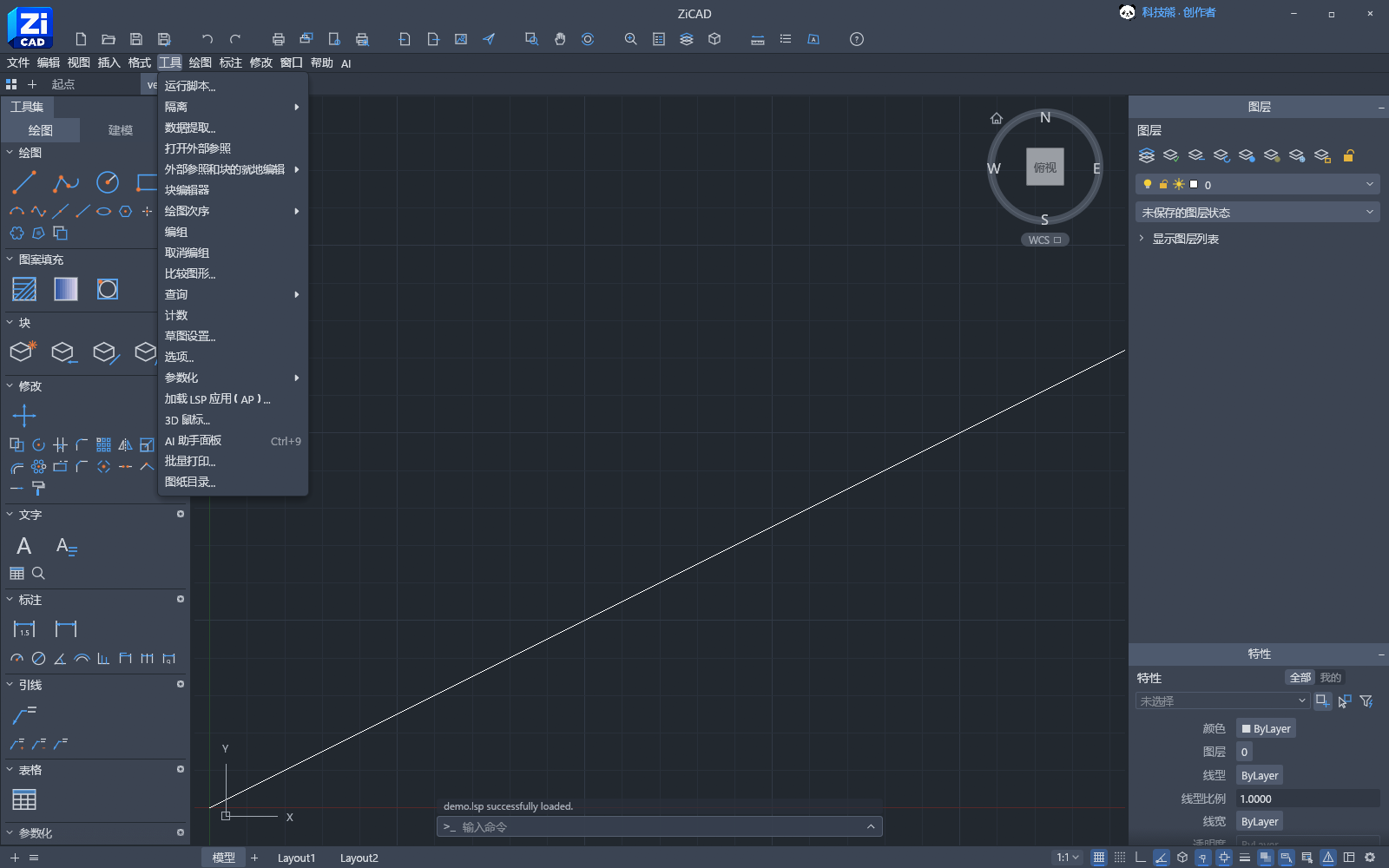
Task: Toggle lineweight display in status bar
Action: (1245, 858)
